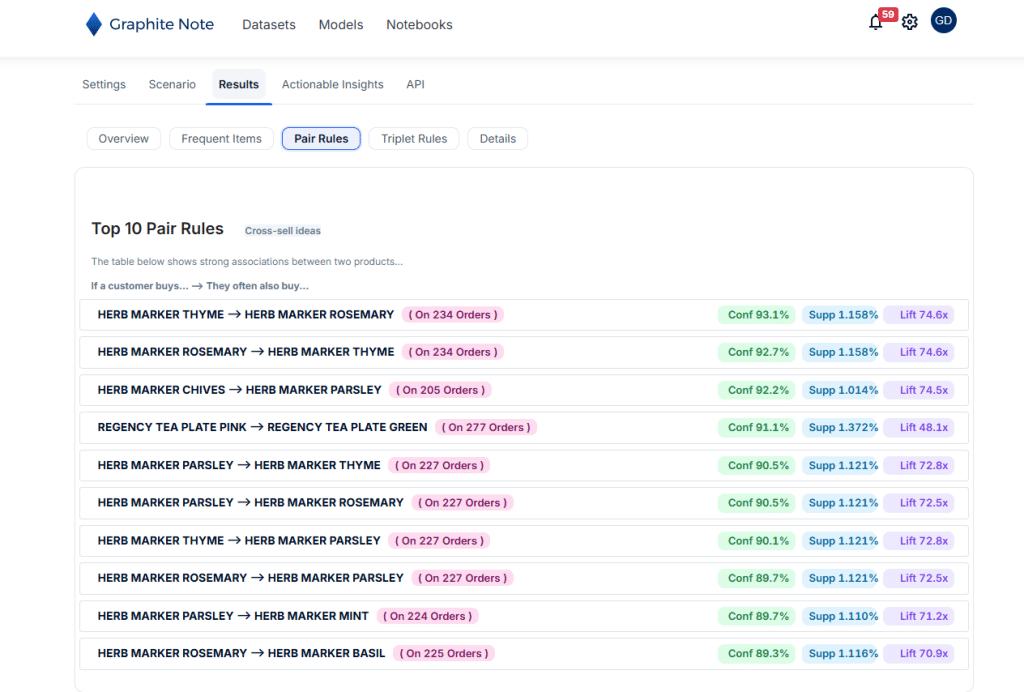Image resolution: width=1024 pixels, height=692 pixels.
Task: Switch to the Triplet Rules view
Action: pyautogui.click(x=414, y=139)
